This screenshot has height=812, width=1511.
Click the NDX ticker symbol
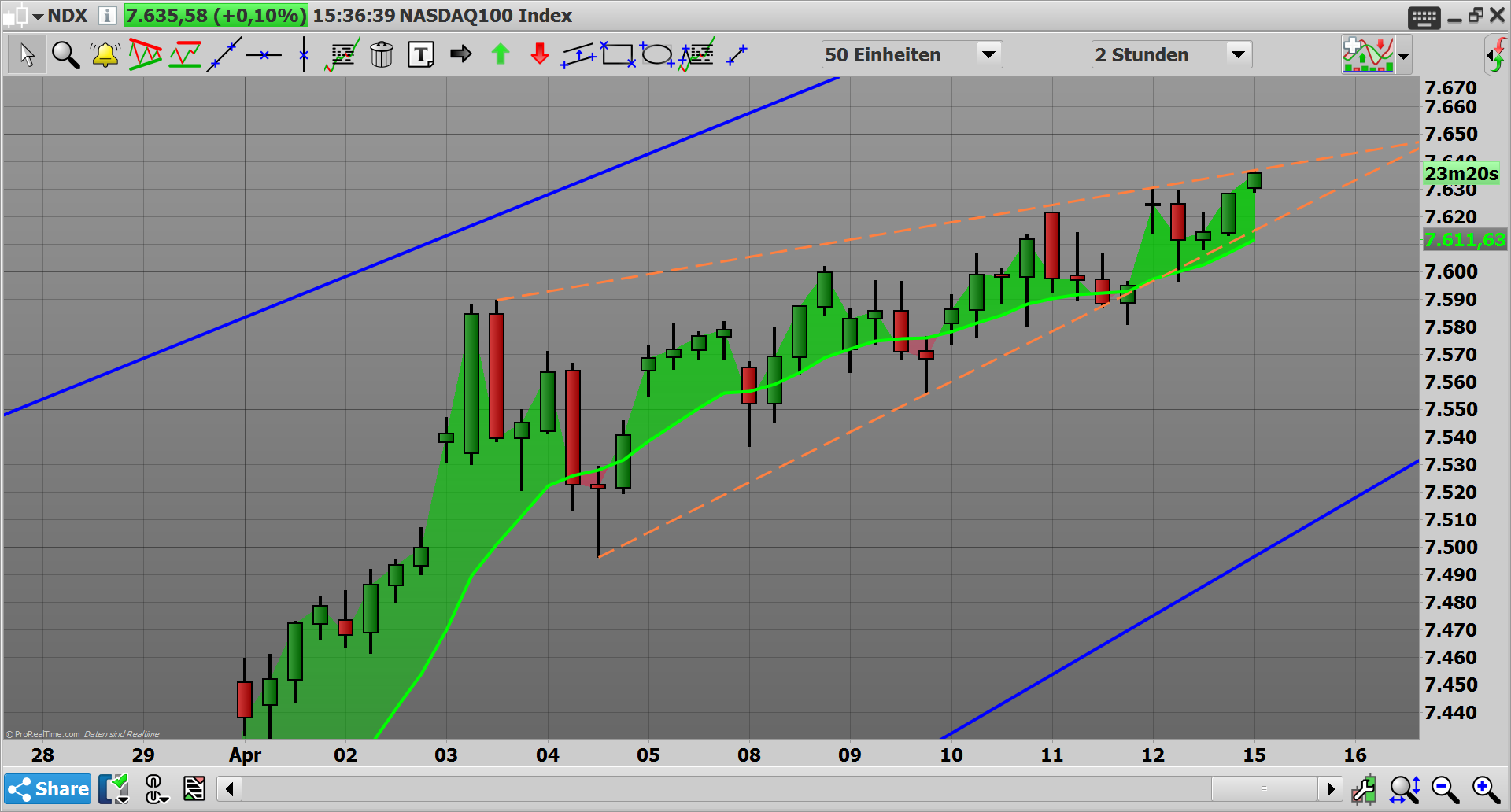point(68,16)
